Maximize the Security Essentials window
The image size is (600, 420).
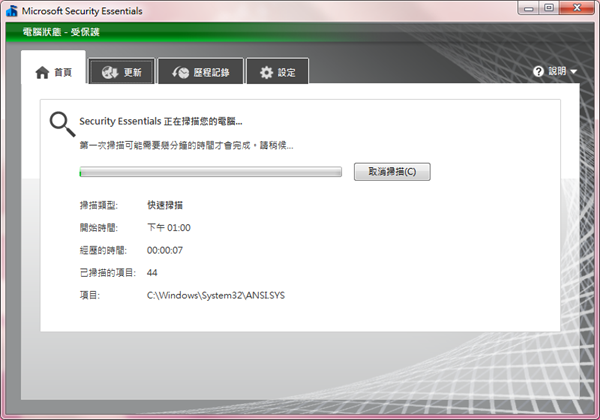click(x=549, y=8)
